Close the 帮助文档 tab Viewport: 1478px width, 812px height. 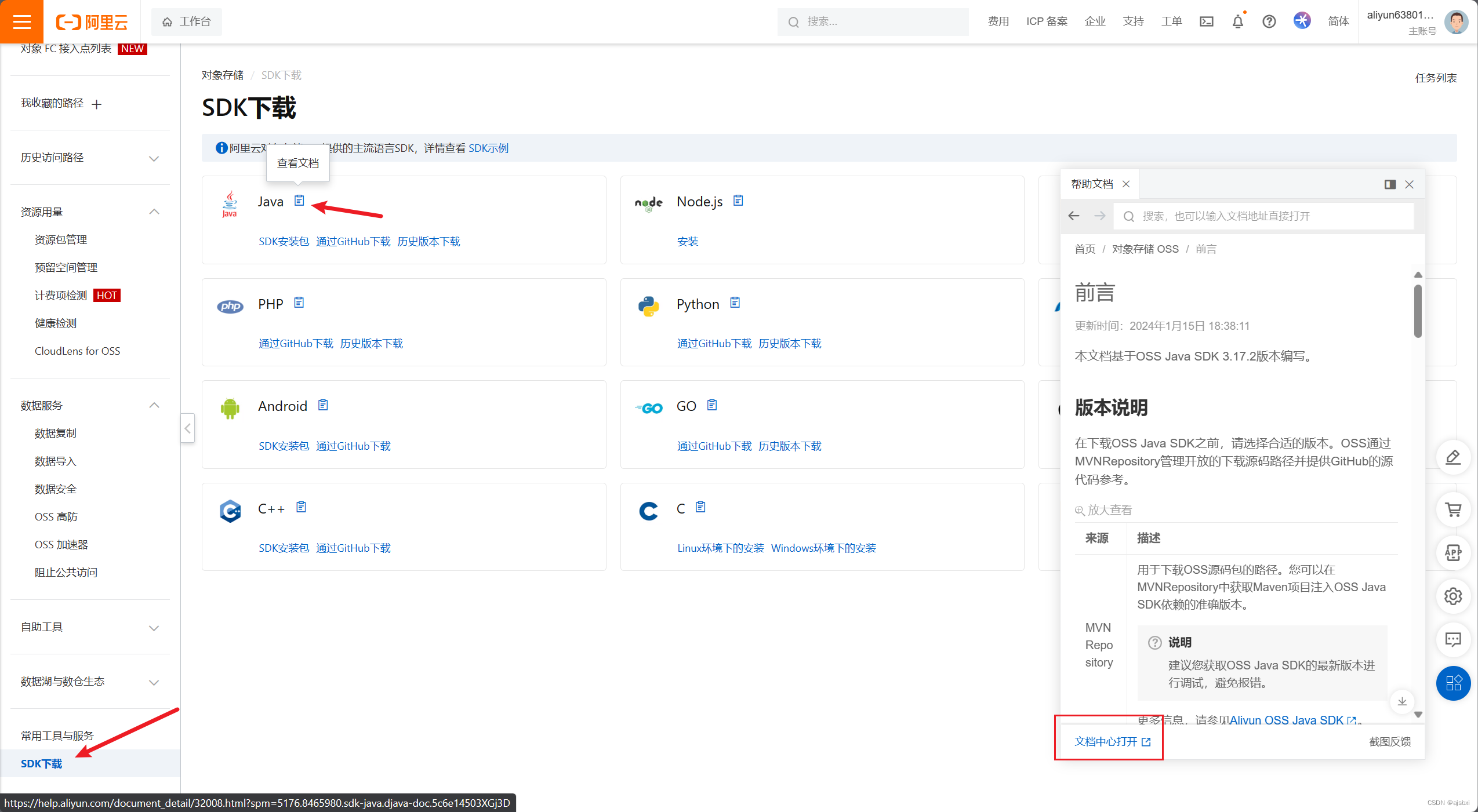1126,184
